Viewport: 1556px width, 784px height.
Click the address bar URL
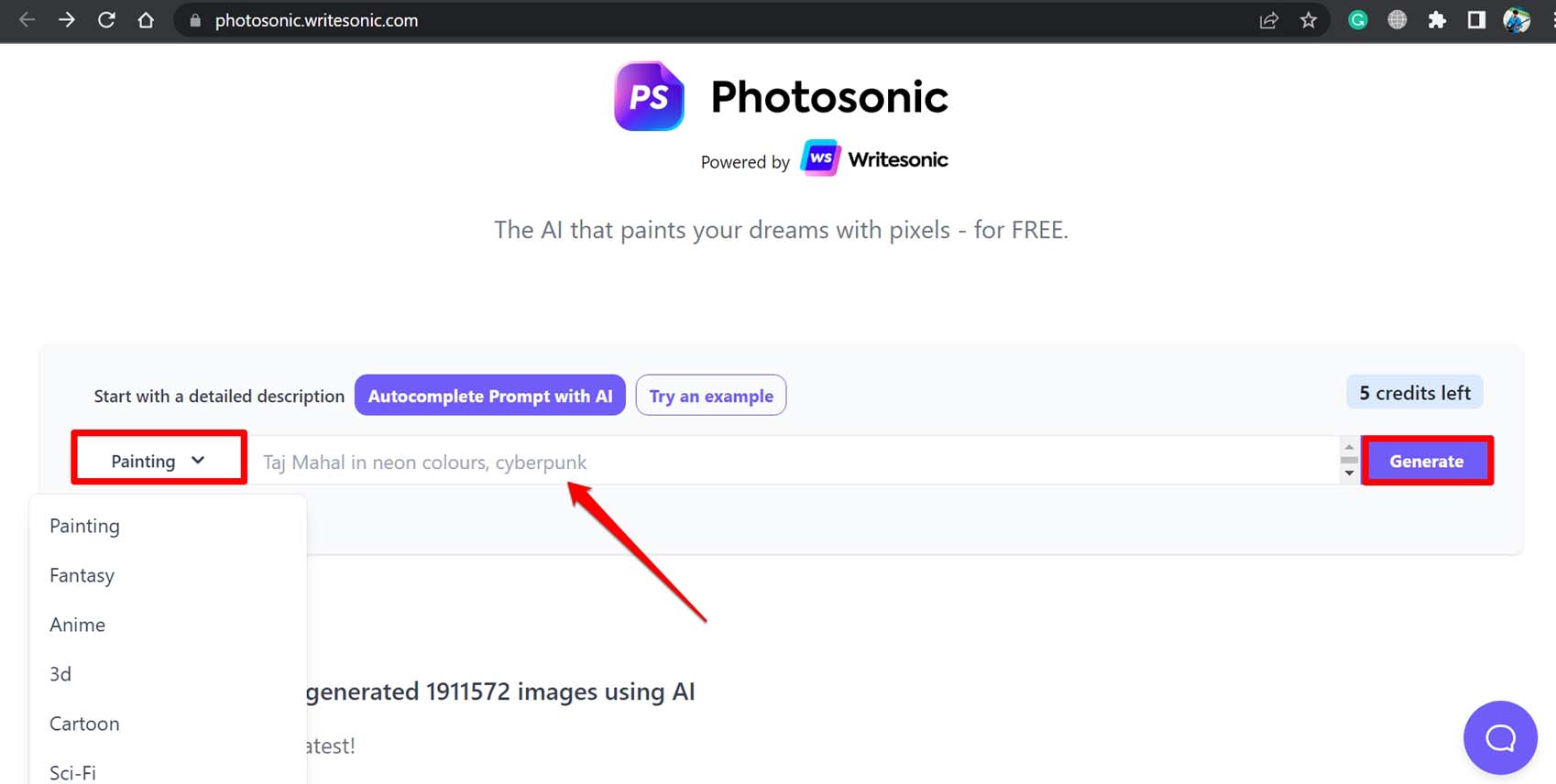pos(316,20)
